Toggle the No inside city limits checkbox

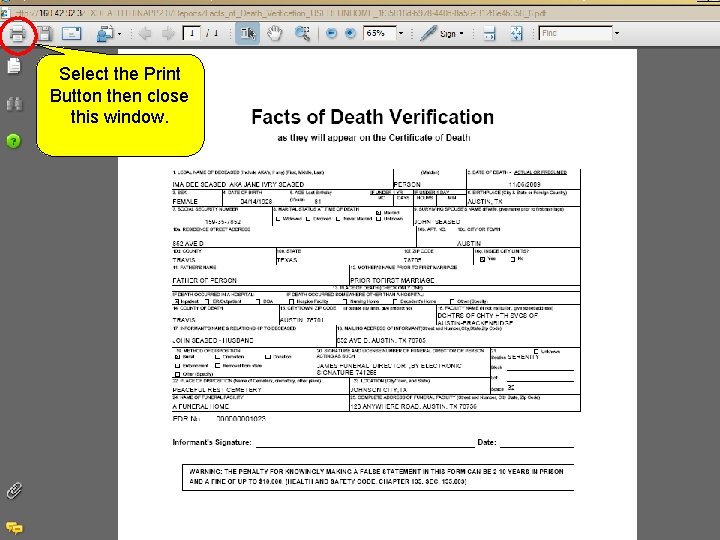513,259
